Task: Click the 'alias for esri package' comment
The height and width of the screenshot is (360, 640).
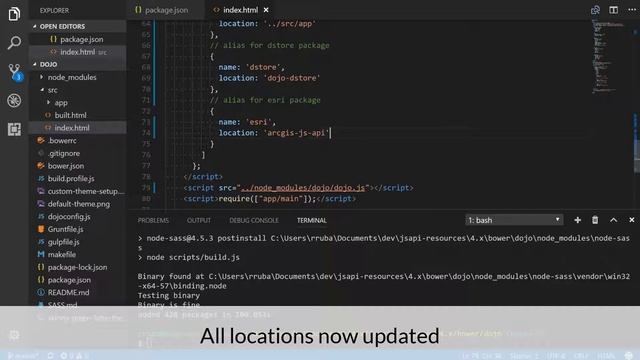Action: 265,100
